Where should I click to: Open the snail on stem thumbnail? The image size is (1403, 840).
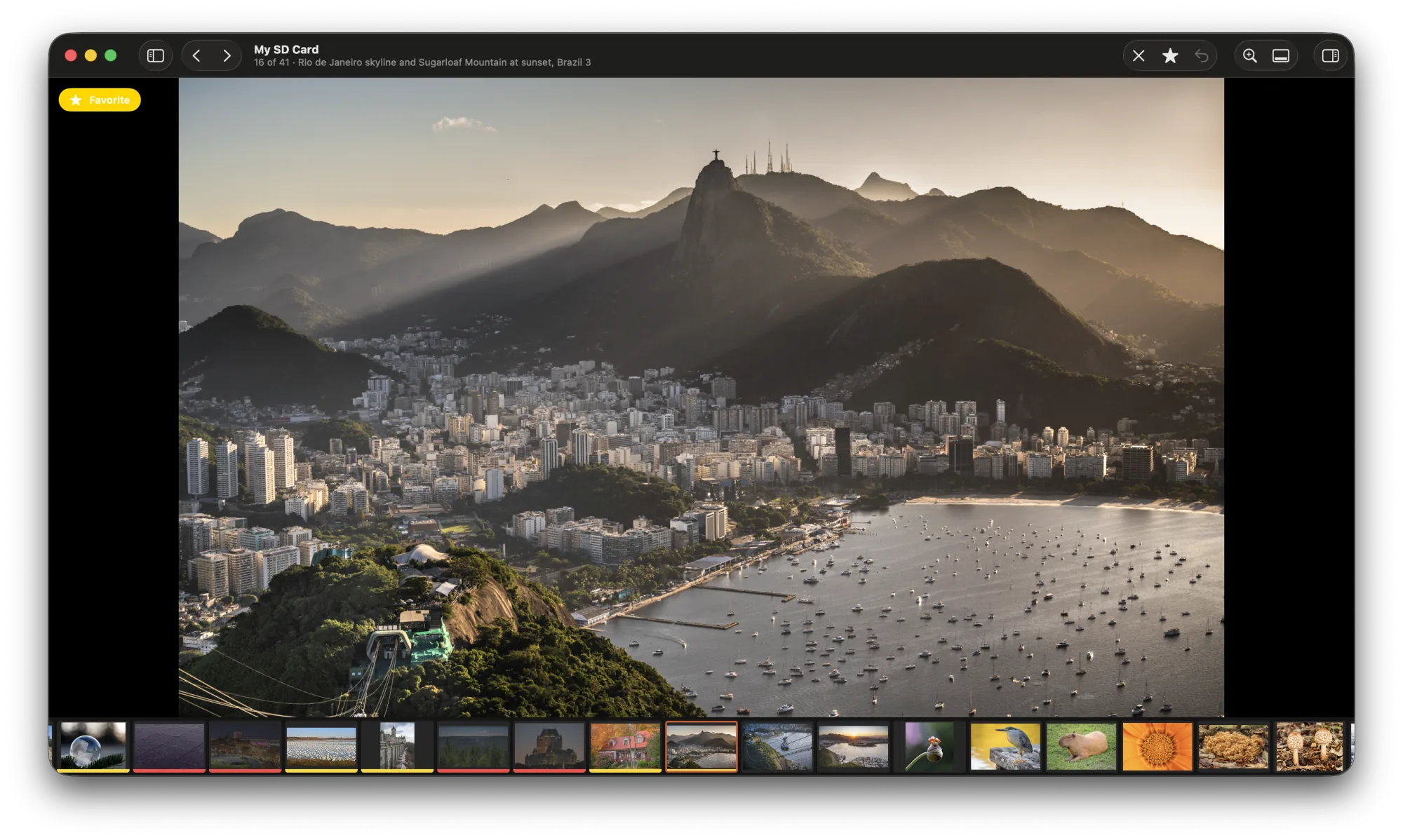[x=929, y=747]
